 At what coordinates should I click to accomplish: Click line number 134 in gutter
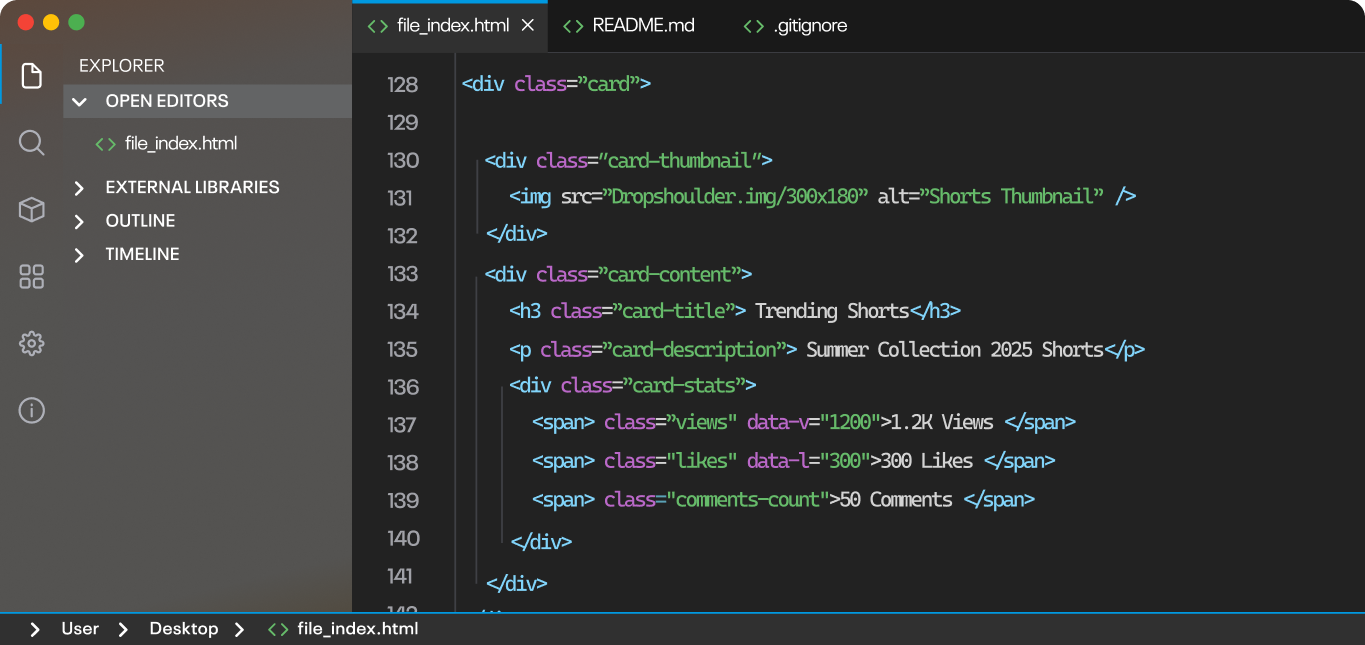pos(402,312)
